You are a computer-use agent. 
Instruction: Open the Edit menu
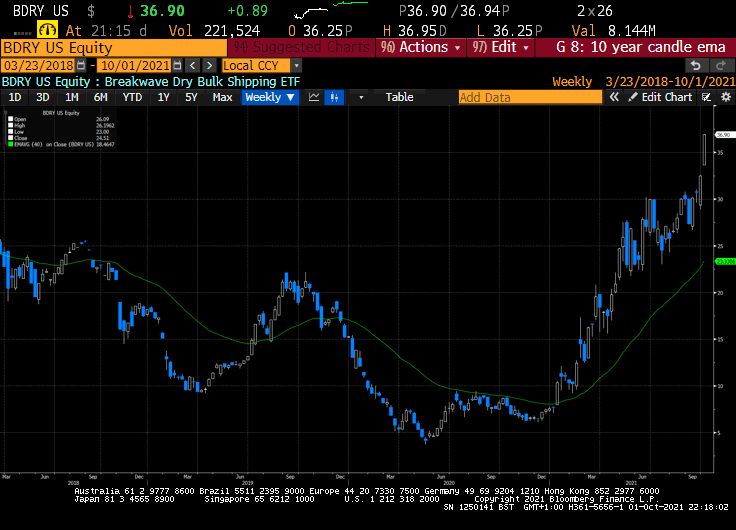[x=501, y=47]
